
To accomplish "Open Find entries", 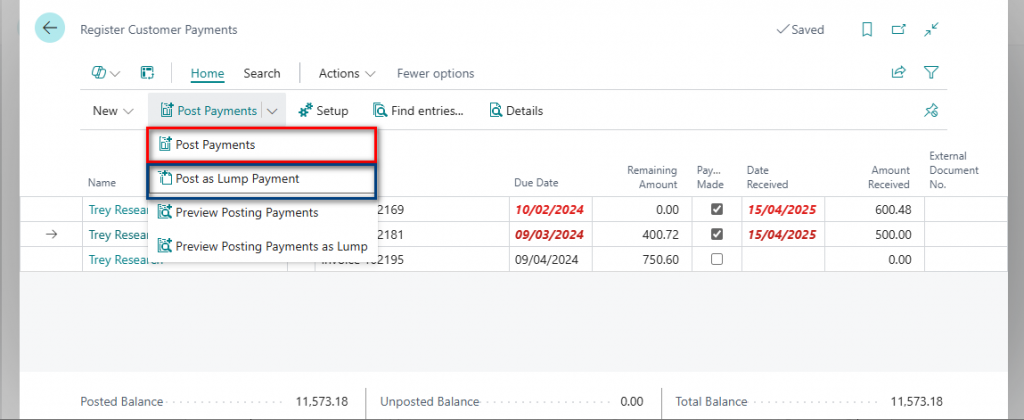I will pos(418,111).
